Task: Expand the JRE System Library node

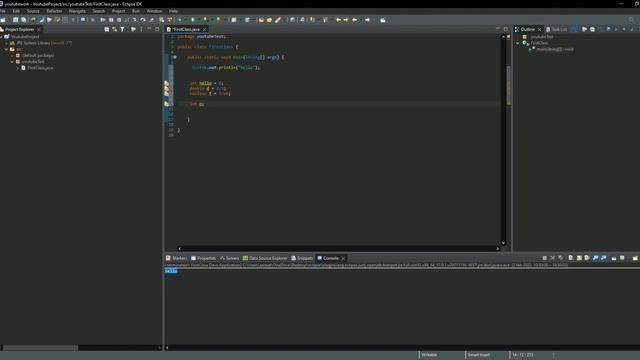Action: coord(7,43)
